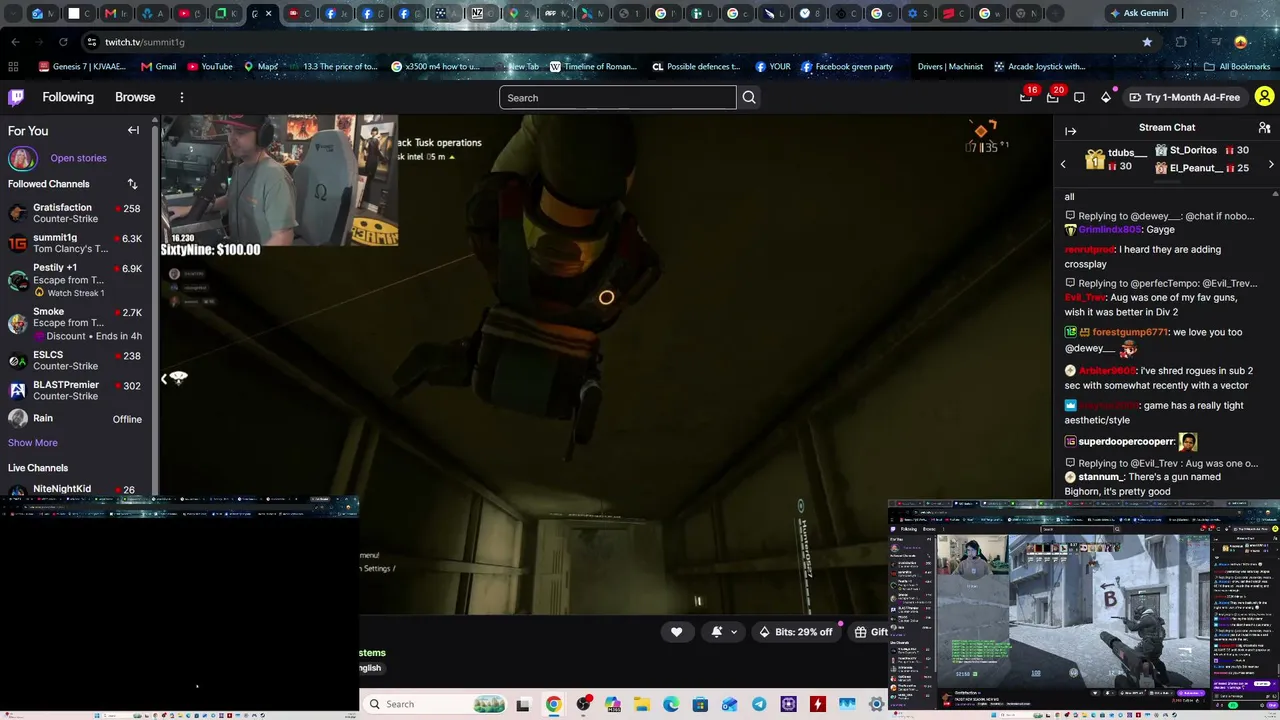Open Microsoft Store from the taskbar
Image resolution: width=1280 pixels, height=720 pixels.
(x=700, y=704)
